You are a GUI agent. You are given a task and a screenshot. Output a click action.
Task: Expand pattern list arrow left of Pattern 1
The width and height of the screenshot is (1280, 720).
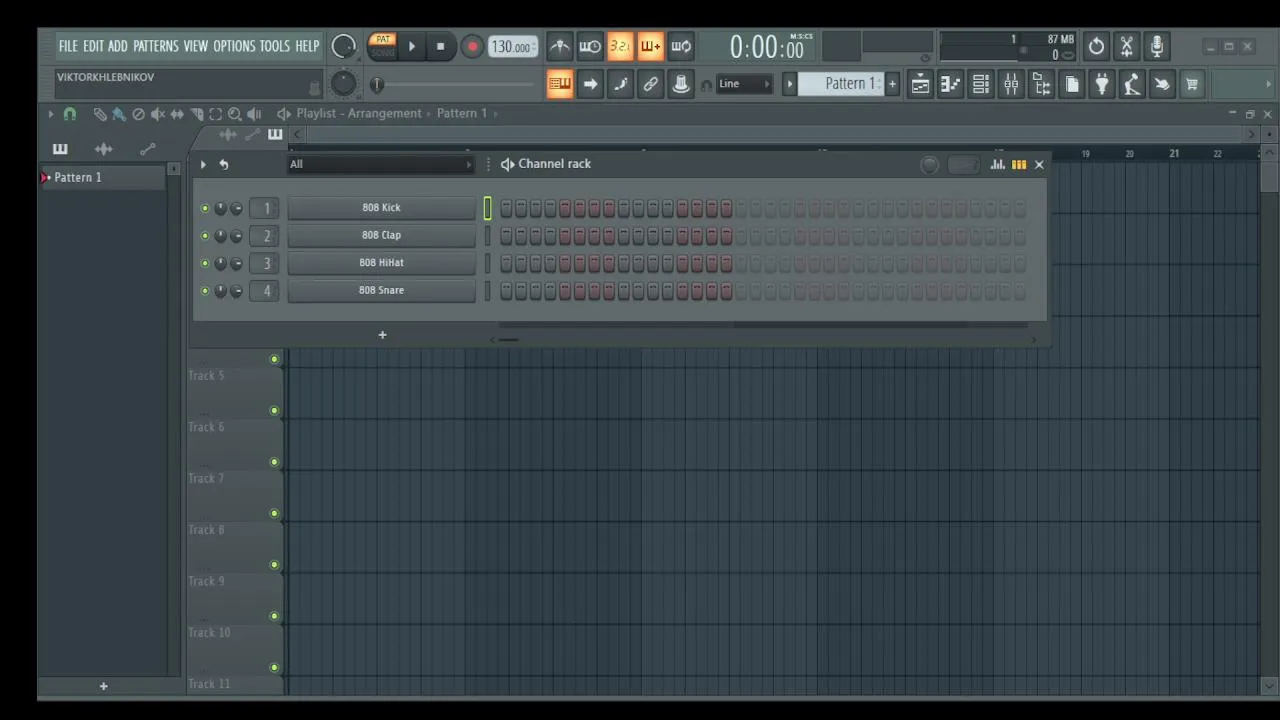pos(789,84)
